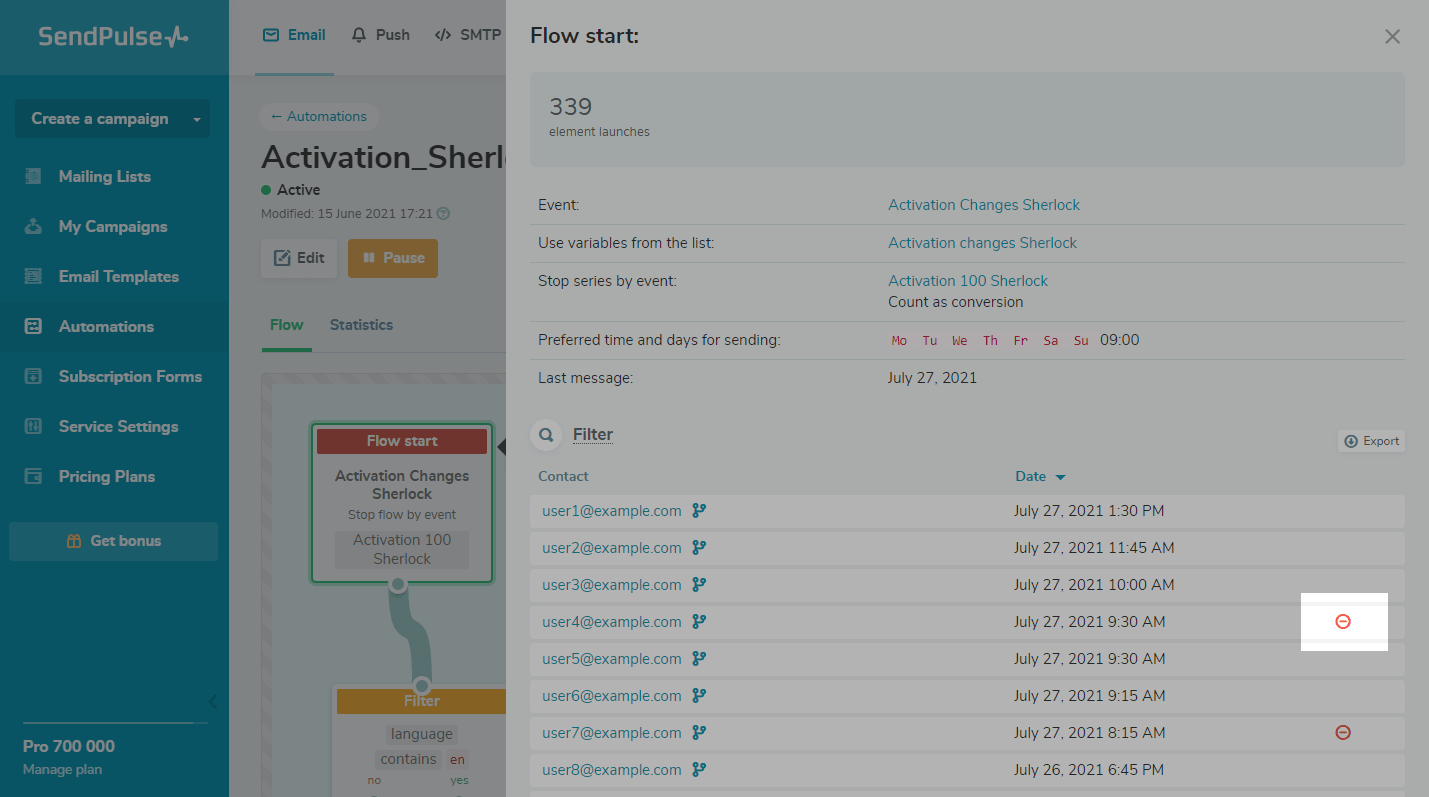1429x797 pixels.
Task: Click the Edit automation button
Action: [x=299, y=258]
